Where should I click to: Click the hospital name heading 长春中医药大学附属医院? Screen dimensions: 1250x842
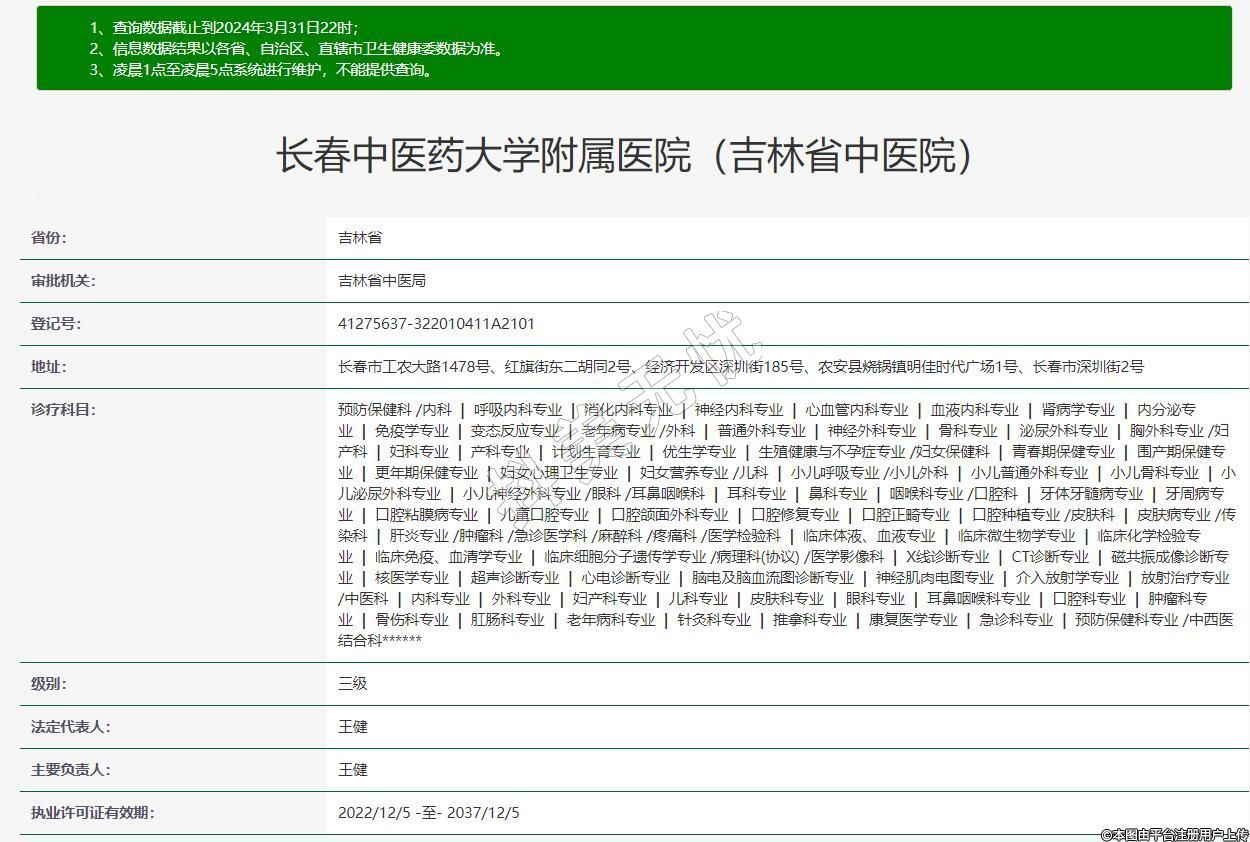coord(624,156)
